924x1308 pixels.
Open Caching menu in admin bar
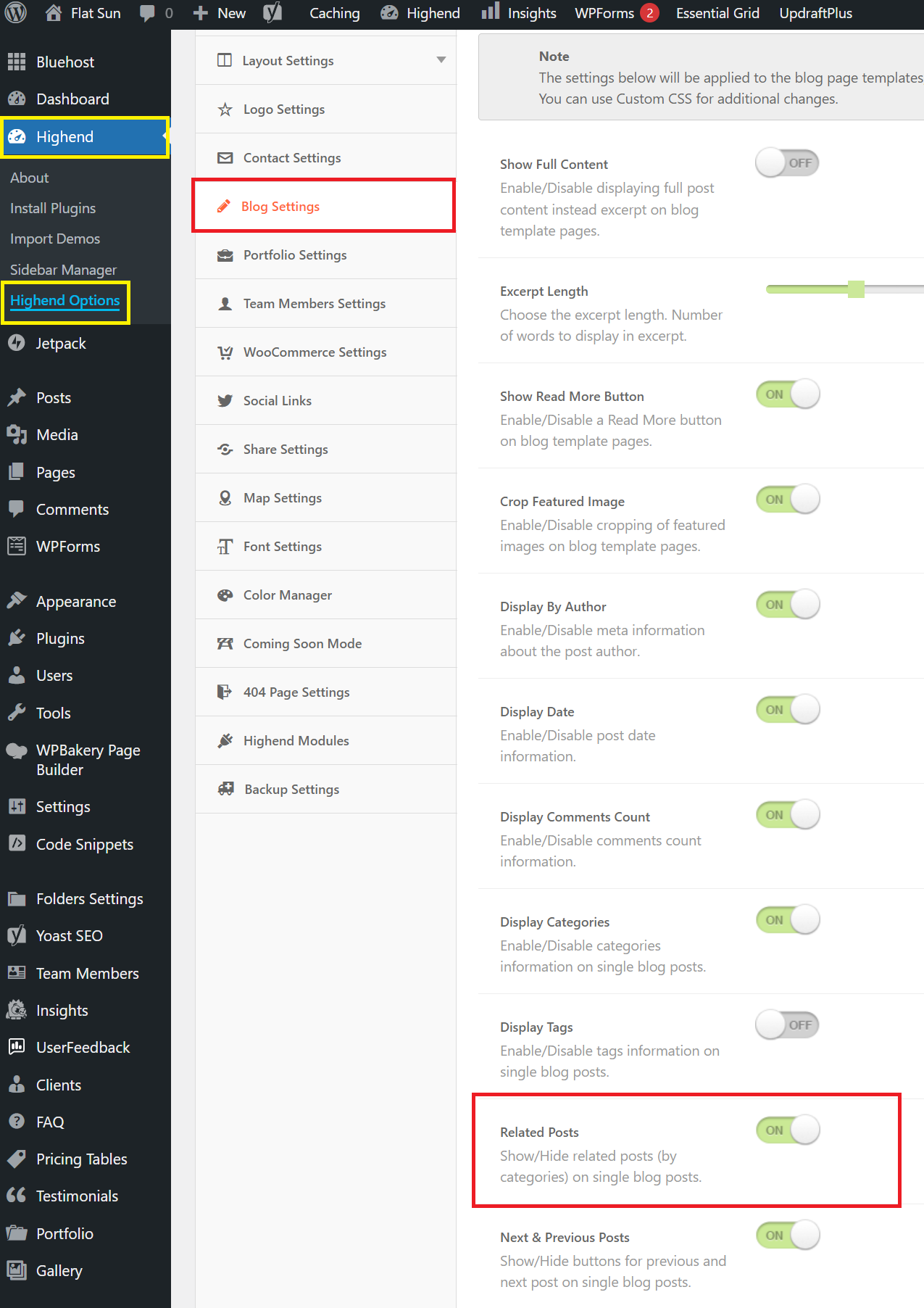334,13
